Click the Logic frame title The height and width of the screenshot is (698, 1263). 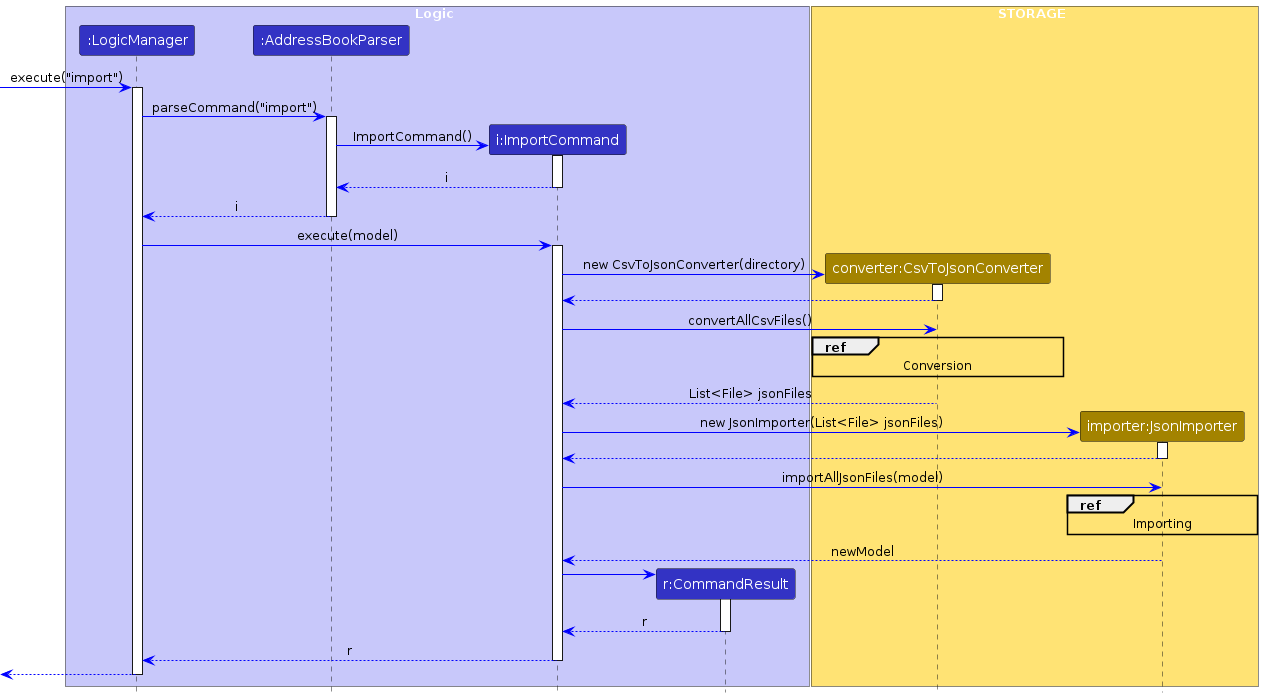[434, 14]
